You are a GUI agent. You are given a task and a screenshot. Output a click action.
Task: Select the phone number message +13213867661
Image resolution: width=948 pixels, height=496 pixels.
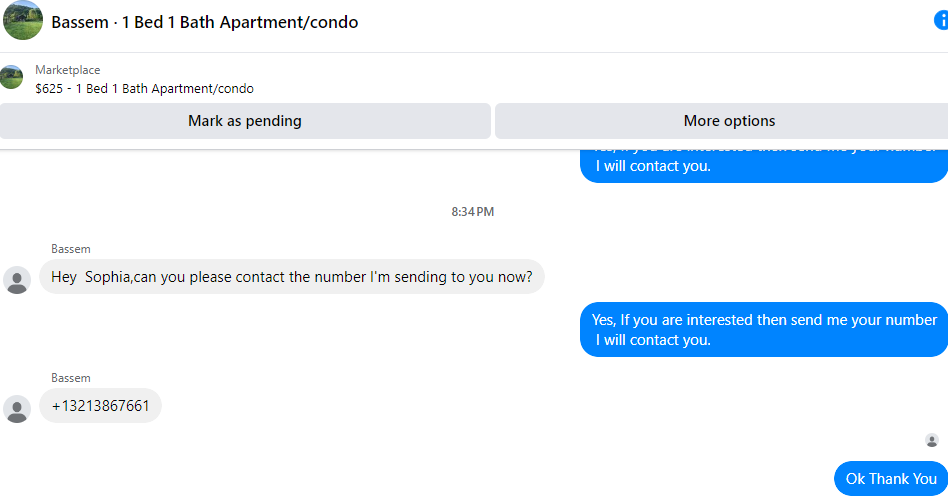pos(100,406)
